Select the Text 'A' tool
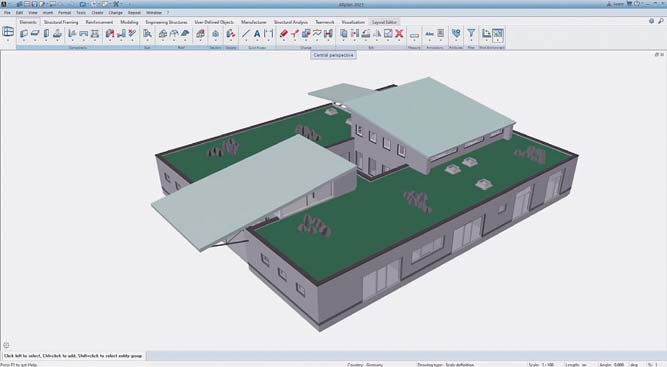 pos(257,33)
